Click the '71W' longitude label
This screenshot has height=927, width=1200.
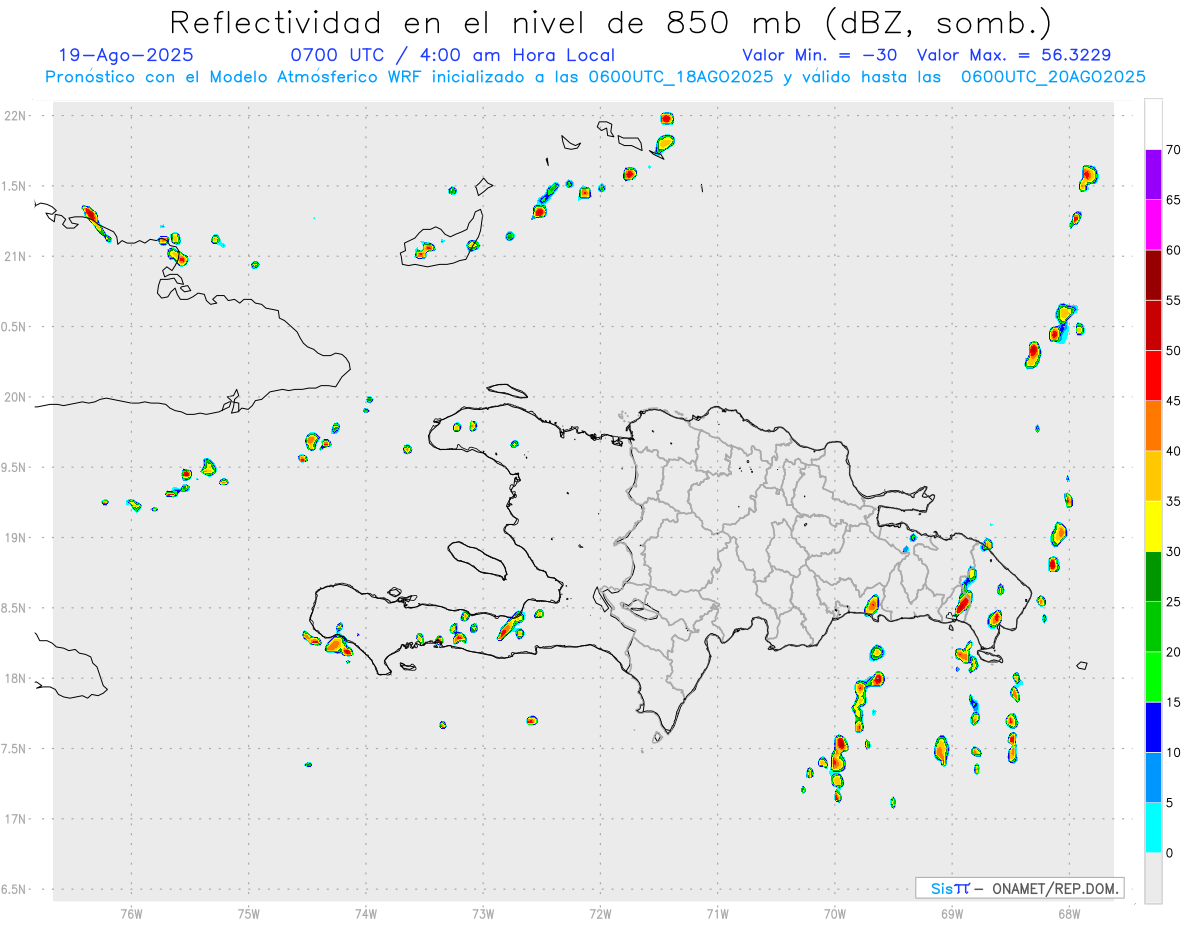(x=718, y=913)
